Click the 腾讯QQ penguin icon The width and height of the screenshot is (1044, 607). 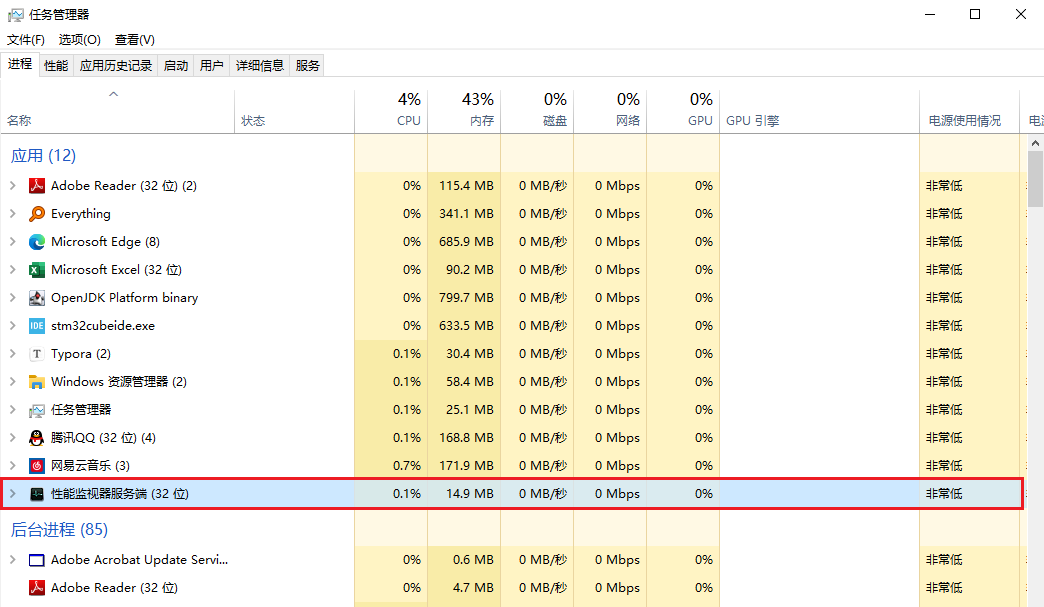point(37,438)
